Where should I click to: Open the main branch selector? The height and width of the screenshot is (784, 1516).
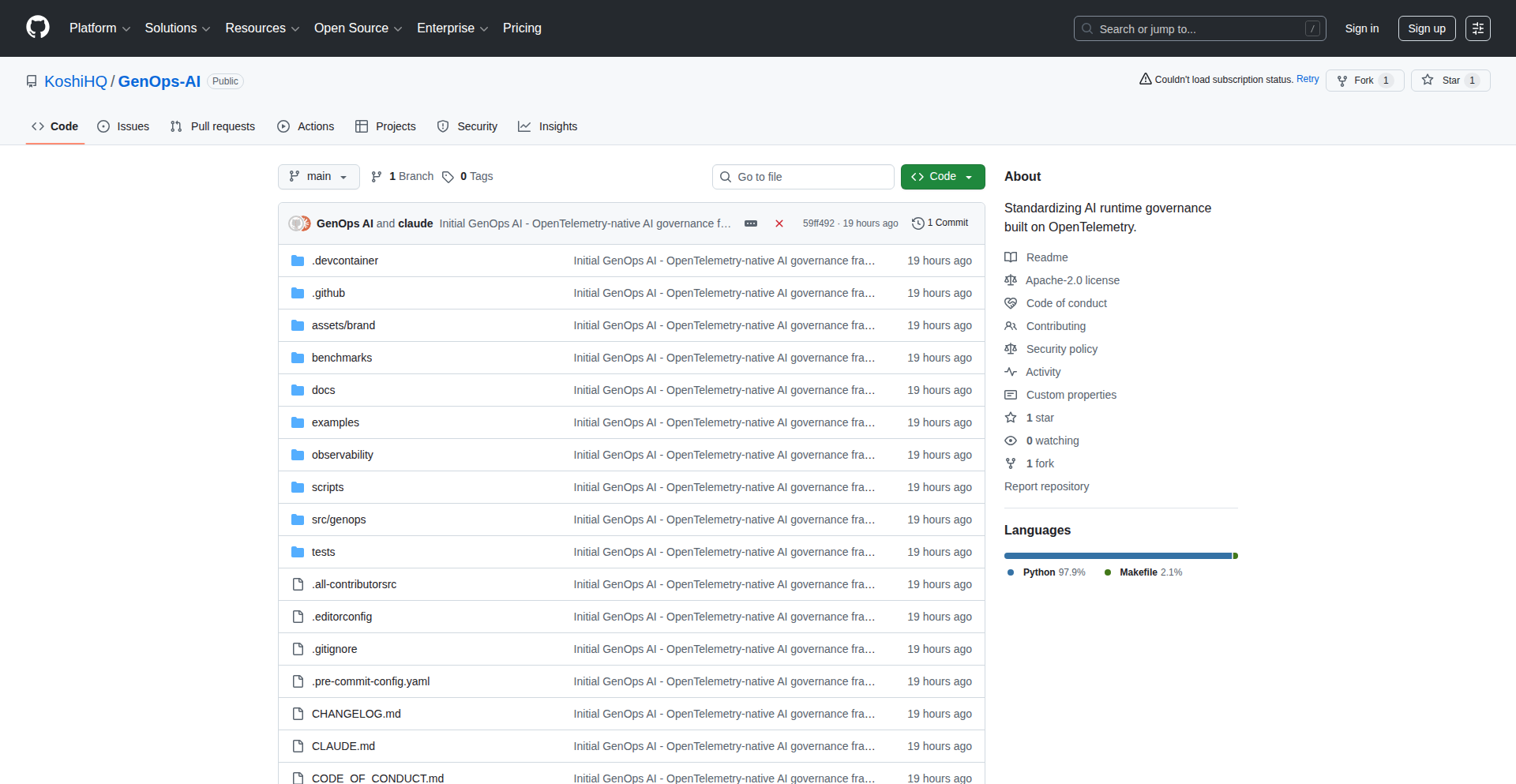[x=318, y=176]
